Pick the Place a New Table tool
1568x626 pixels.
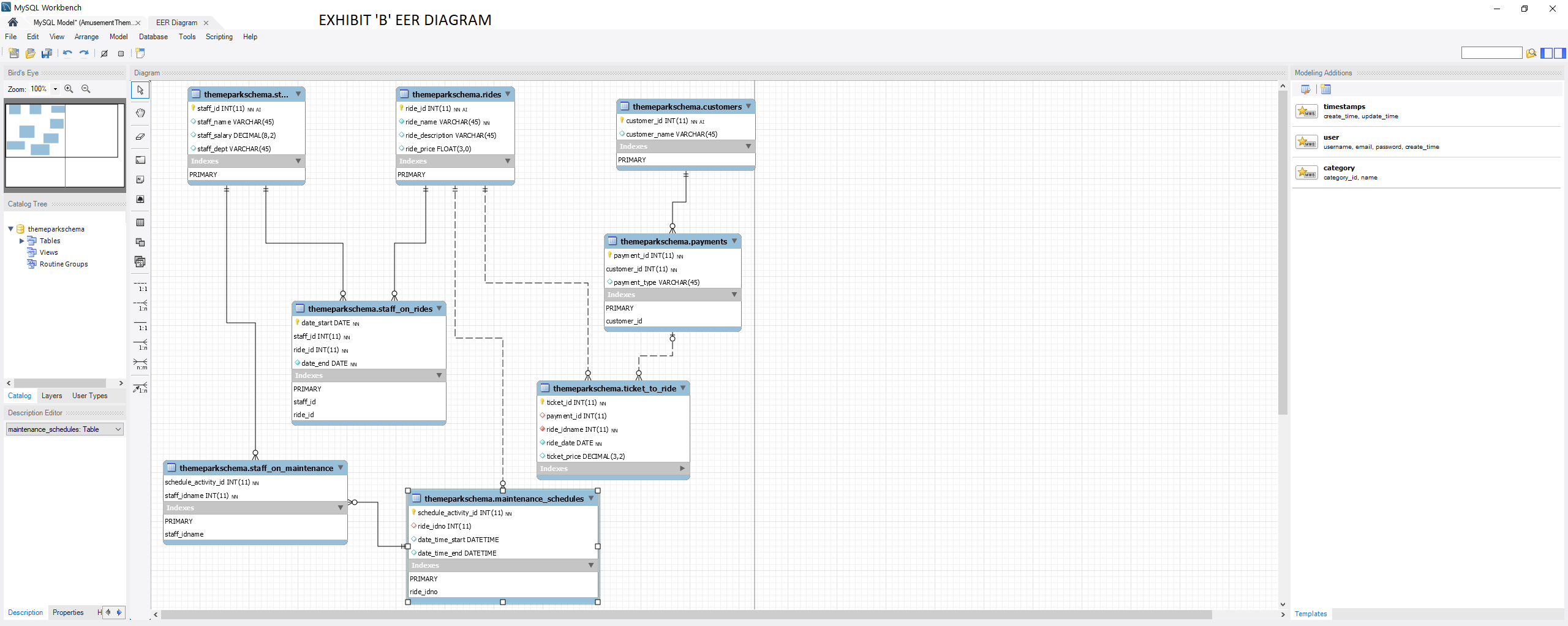click(x=140, y=222)
